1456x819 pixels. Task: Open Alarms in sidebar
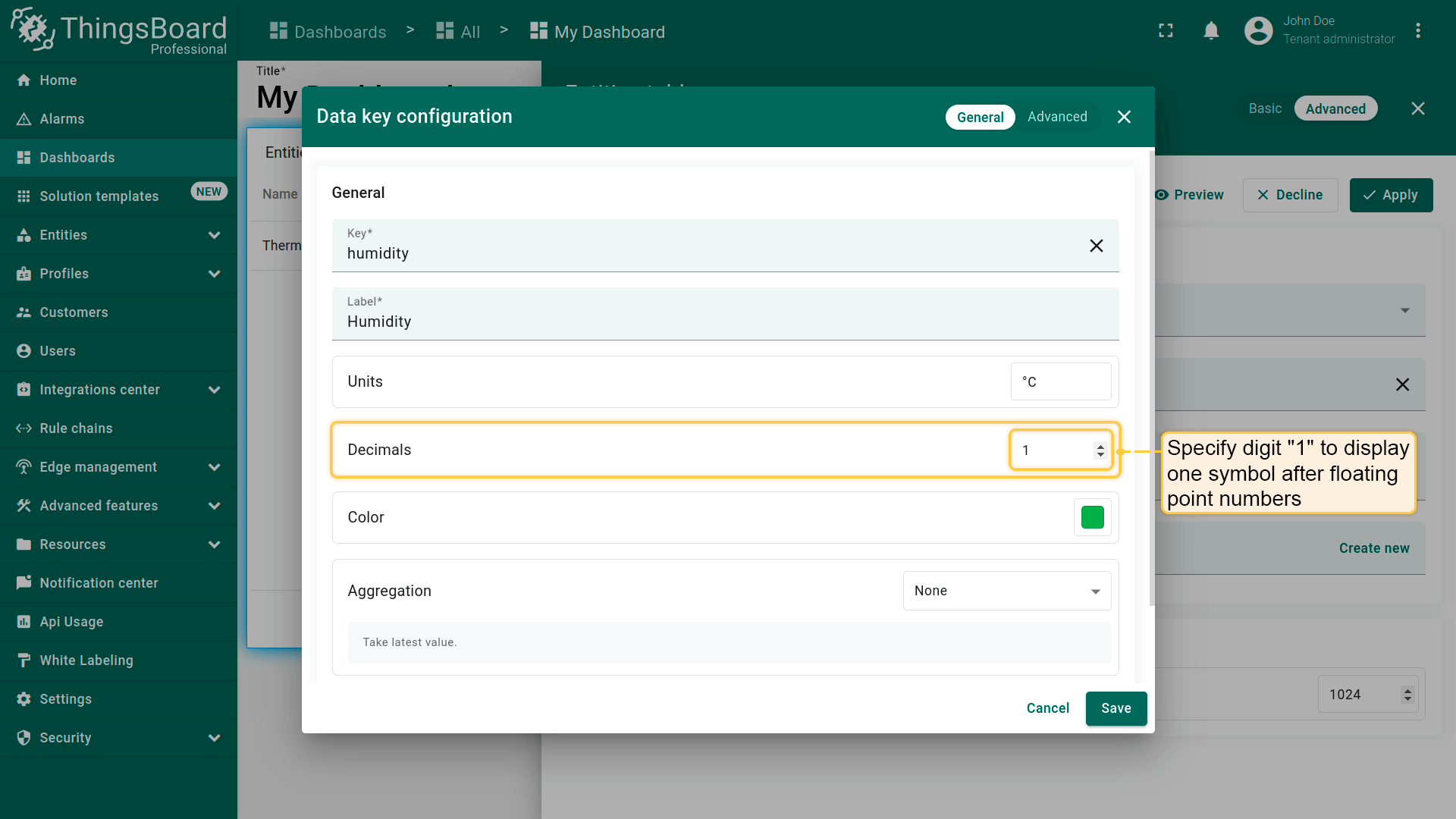coord(62,119)
